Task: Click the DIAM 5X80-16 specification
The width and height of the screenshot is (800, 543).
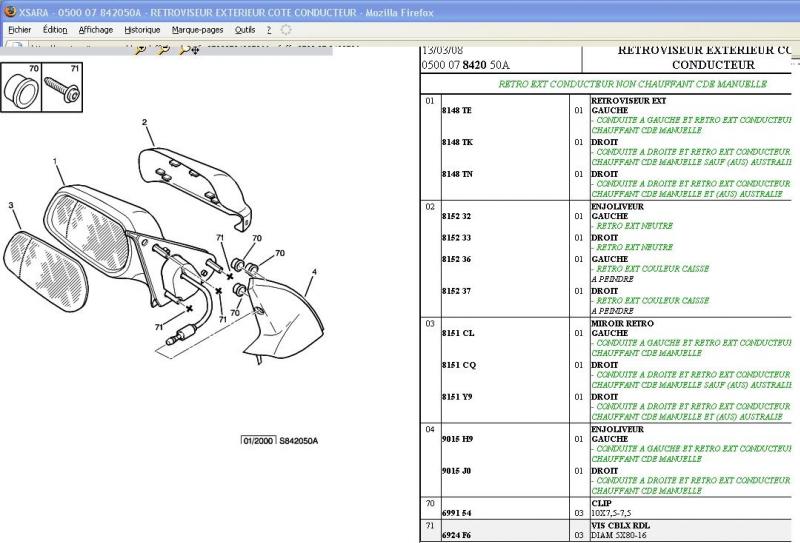Action: [x=618, y=535]
